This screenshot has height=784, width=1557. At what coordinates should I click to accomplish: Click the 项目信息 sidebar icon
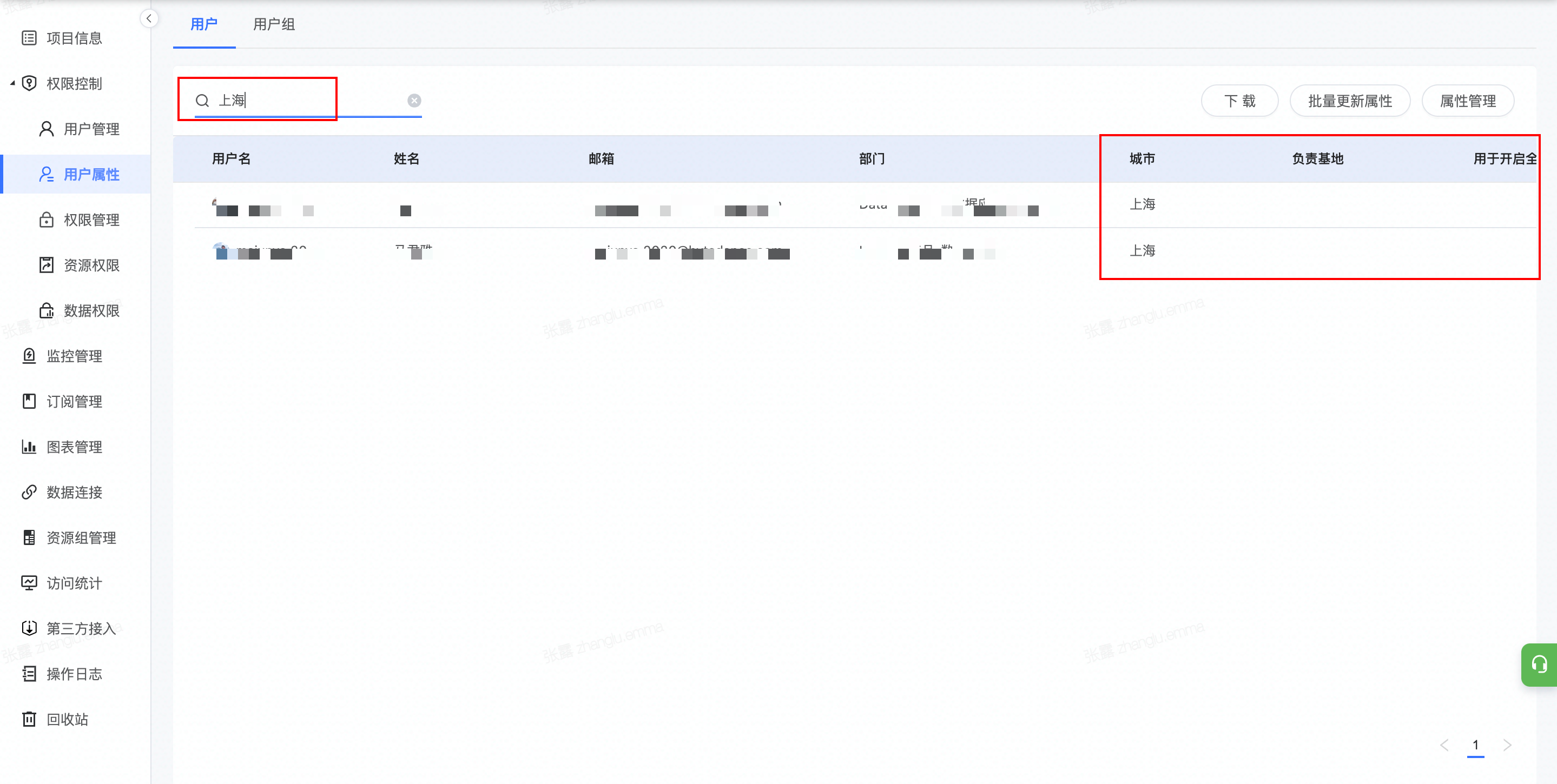(29, 38)
